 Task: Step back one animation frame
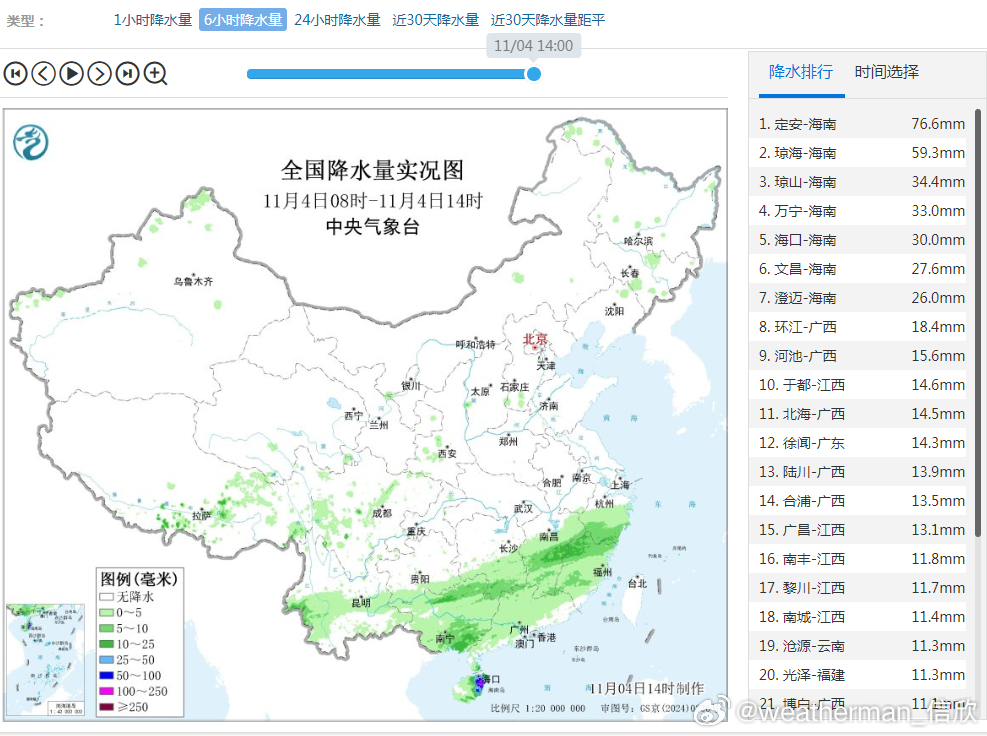pos(43,74)
